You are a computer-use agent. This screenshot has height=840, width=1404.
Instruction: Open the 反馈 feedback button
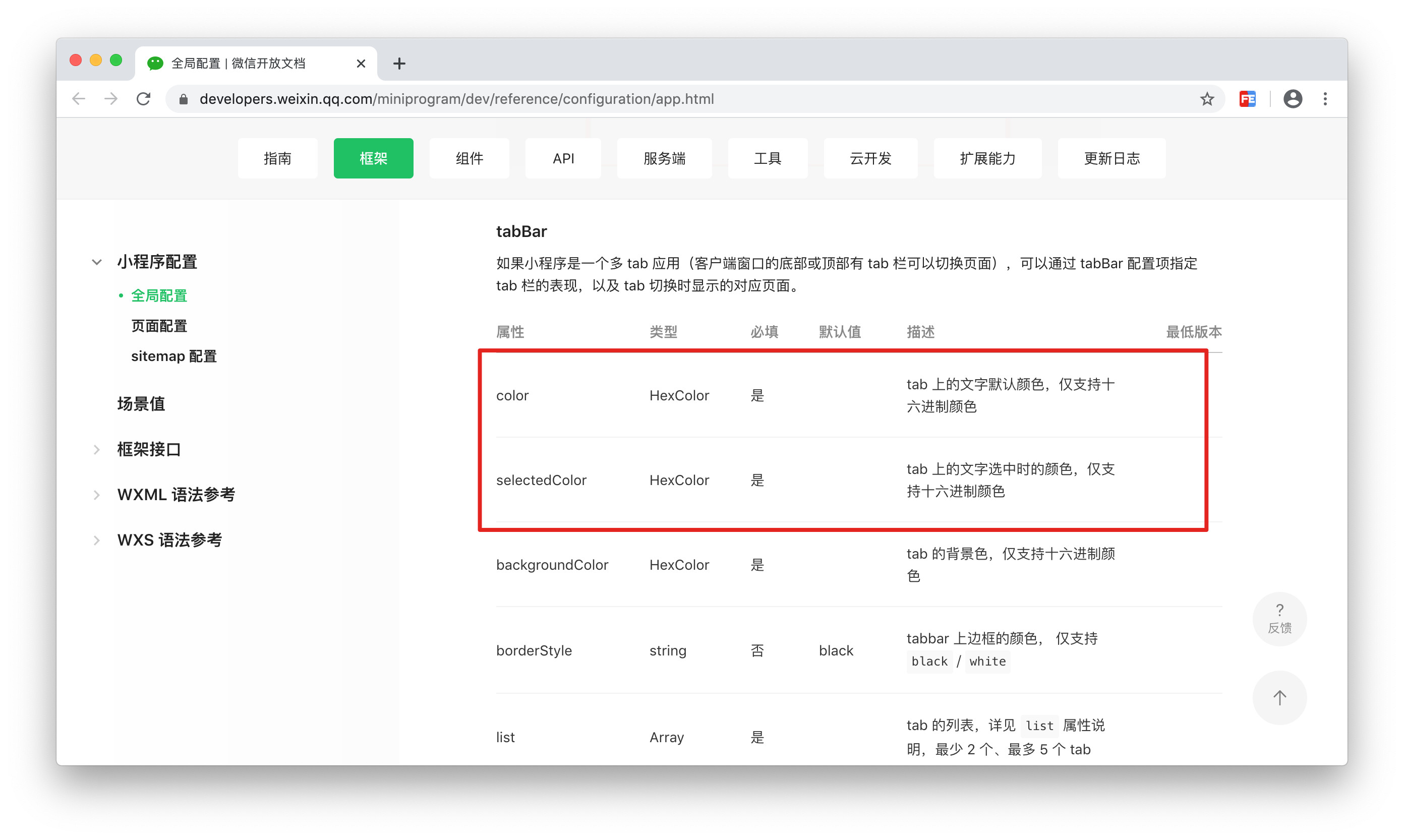tap(1279, 619)
